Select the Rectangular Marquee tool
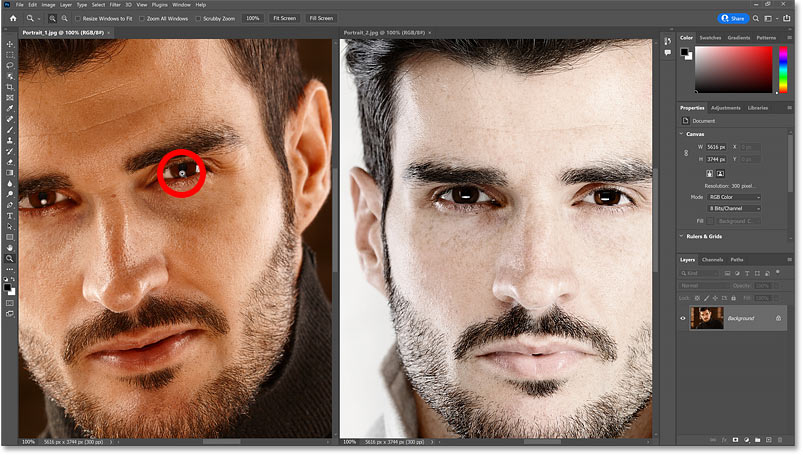The image size is (803, 455). pyautogui.click(x=10, y=55)
